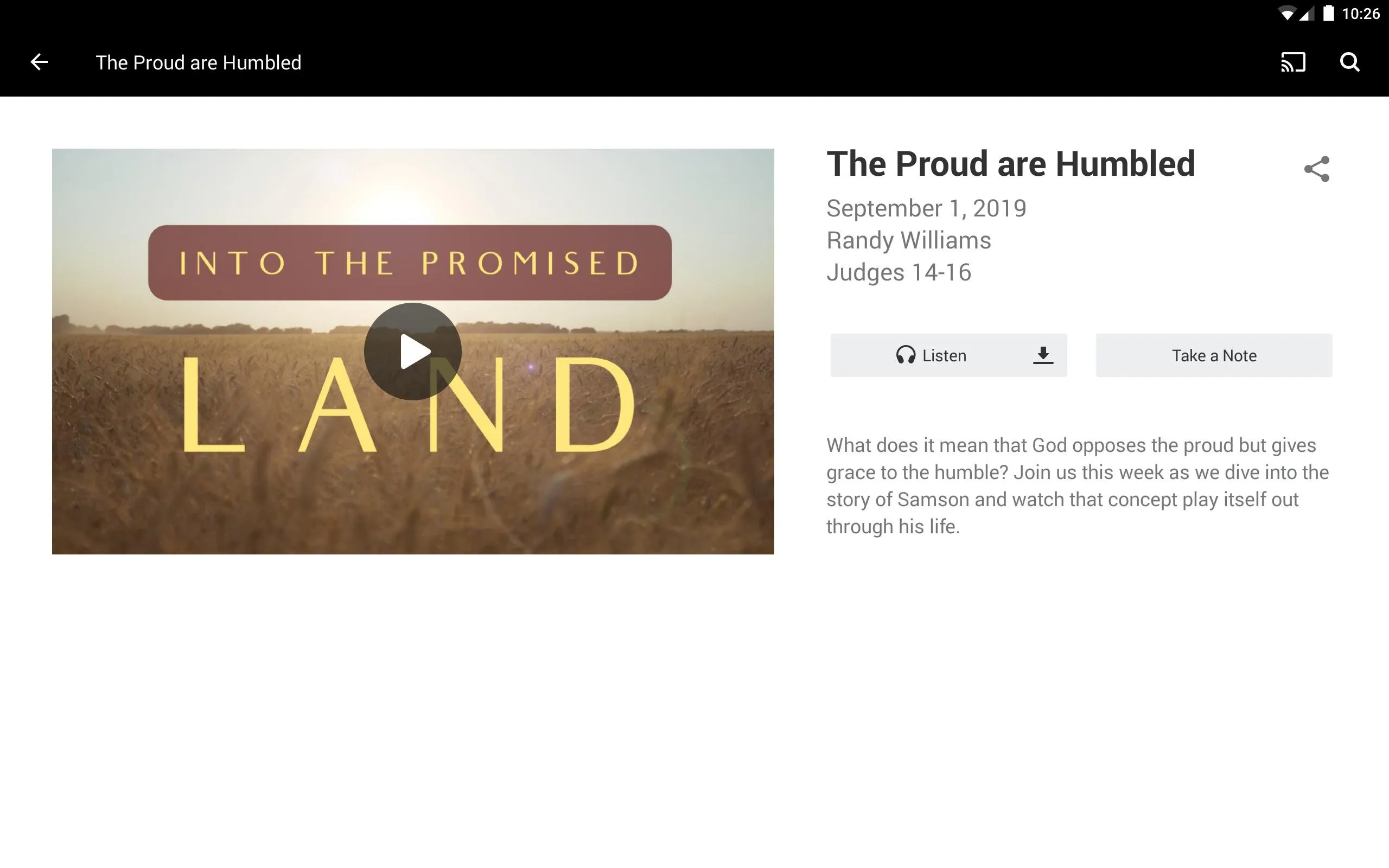
Task: Click the Take a Note button
Action: coord(1213,355)
